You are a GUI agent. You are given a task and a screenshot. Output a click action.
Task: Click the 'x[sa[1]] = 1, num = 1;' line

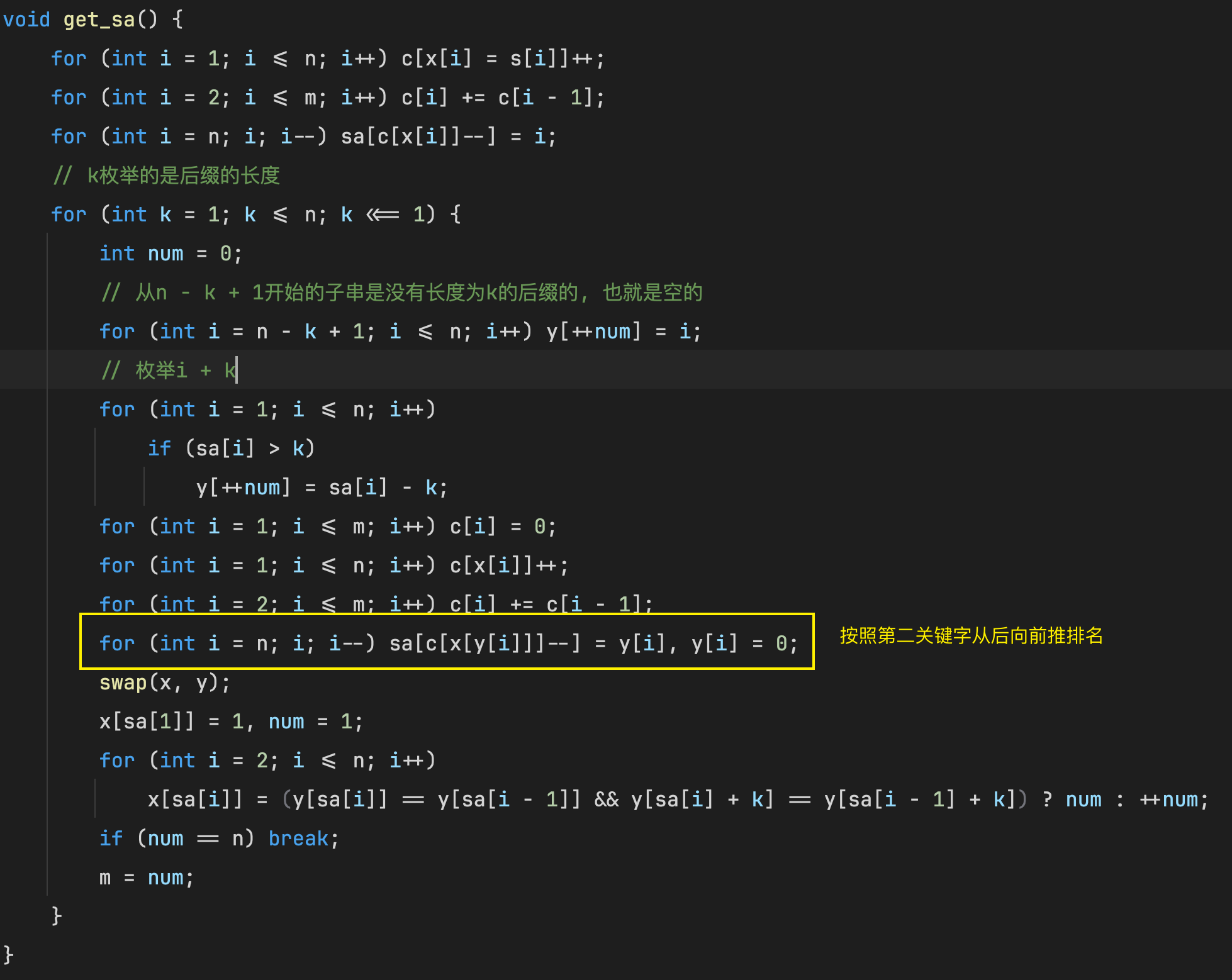(231, 721)
